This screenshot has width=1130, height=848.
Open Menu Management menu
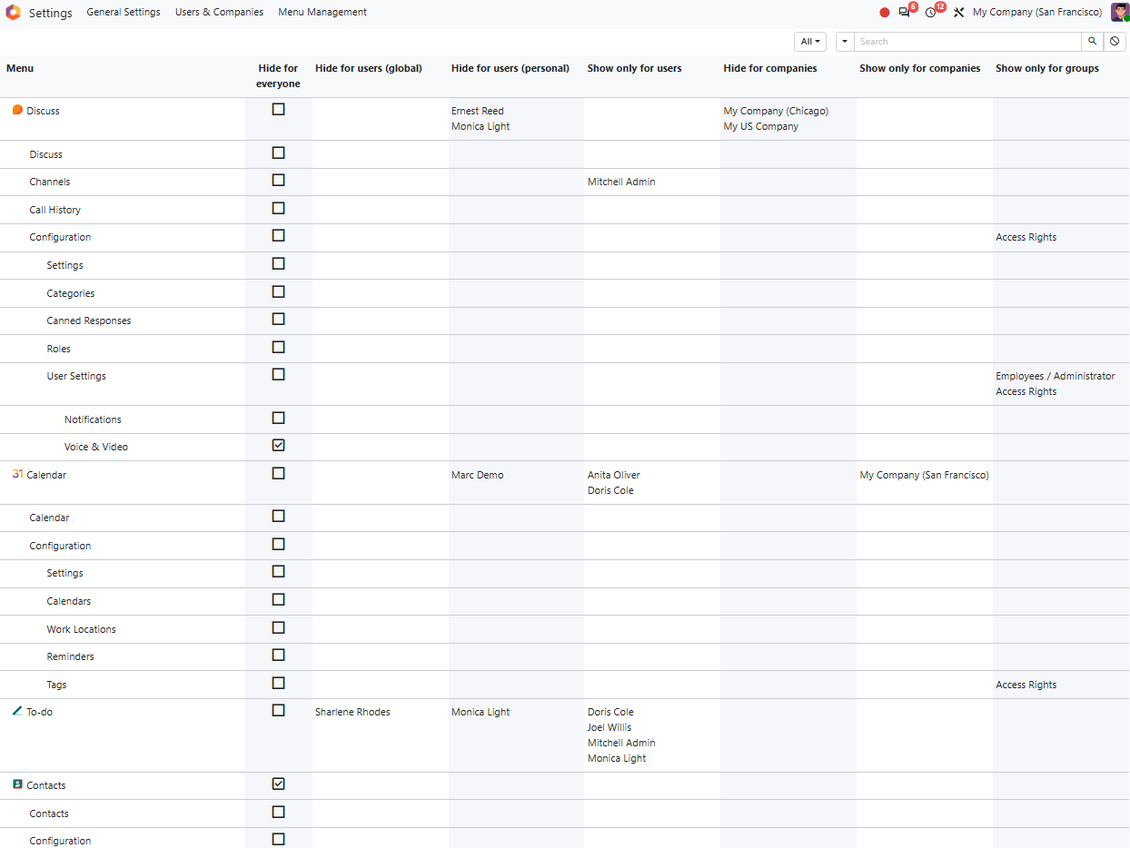coord(322,12)
